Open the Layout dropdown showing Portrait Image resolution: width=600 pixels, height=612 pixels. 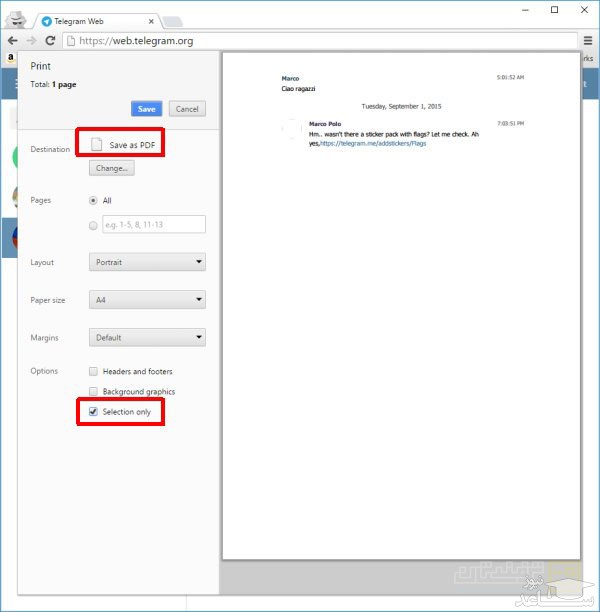click(147, 263)
